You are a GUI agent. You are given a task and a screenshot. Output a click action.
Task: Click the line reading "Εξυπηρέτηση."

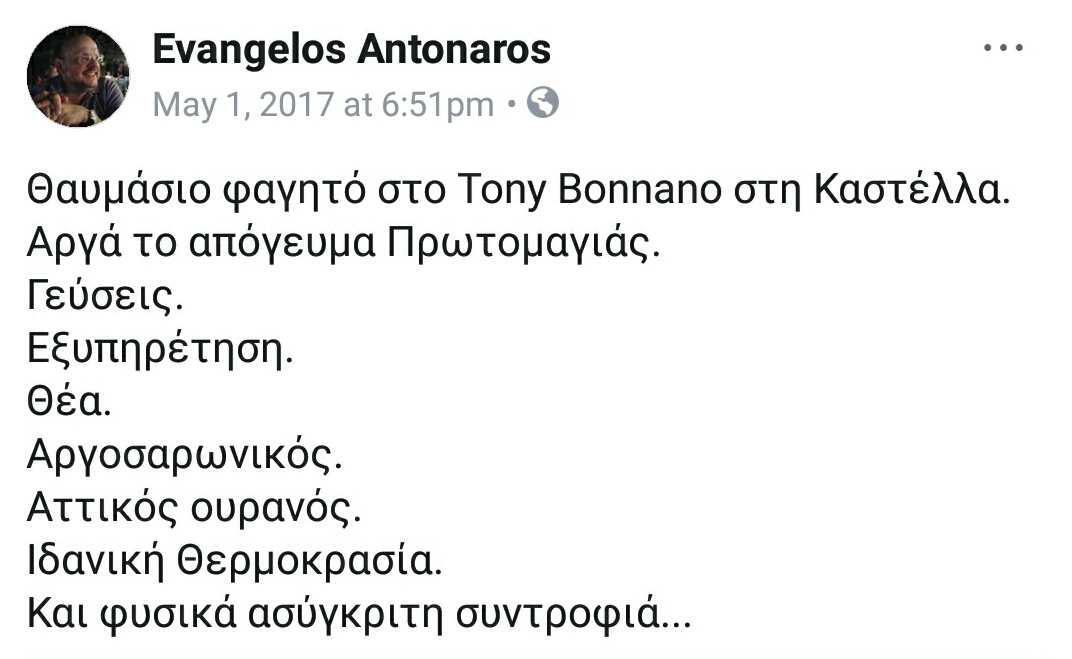160,351
